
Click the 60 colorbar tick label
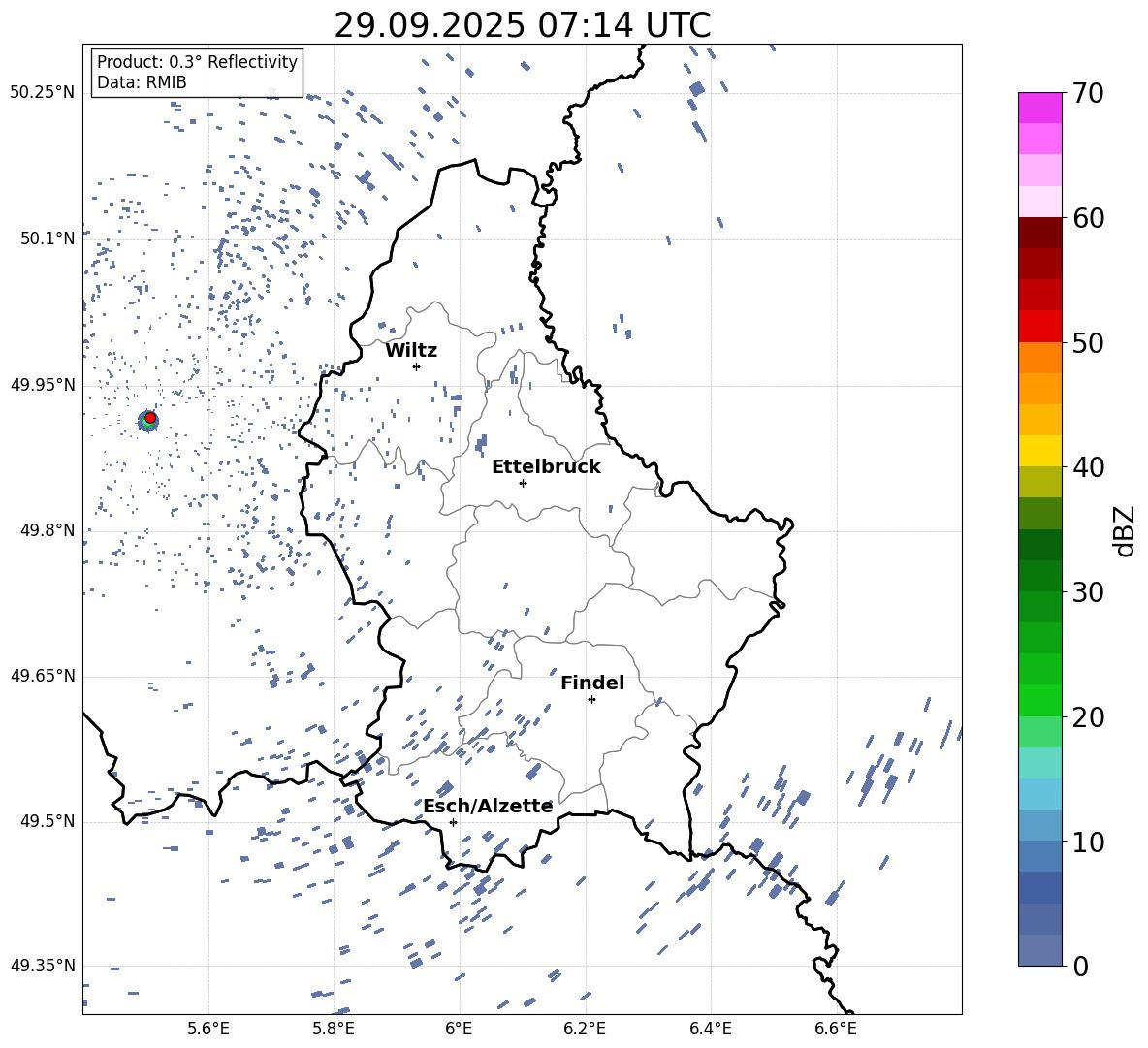click(x=1088, y=218)
